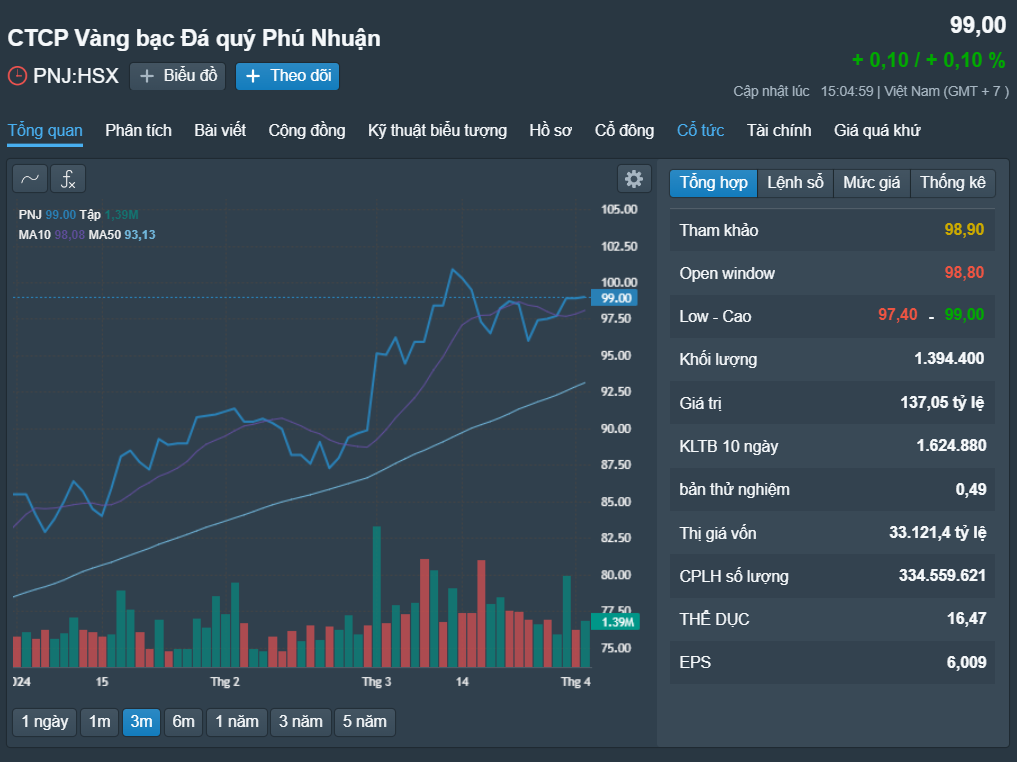Click the 1.39M volume axis label
The width and height of the screenshot is (1017, 762).
[616, 622]
